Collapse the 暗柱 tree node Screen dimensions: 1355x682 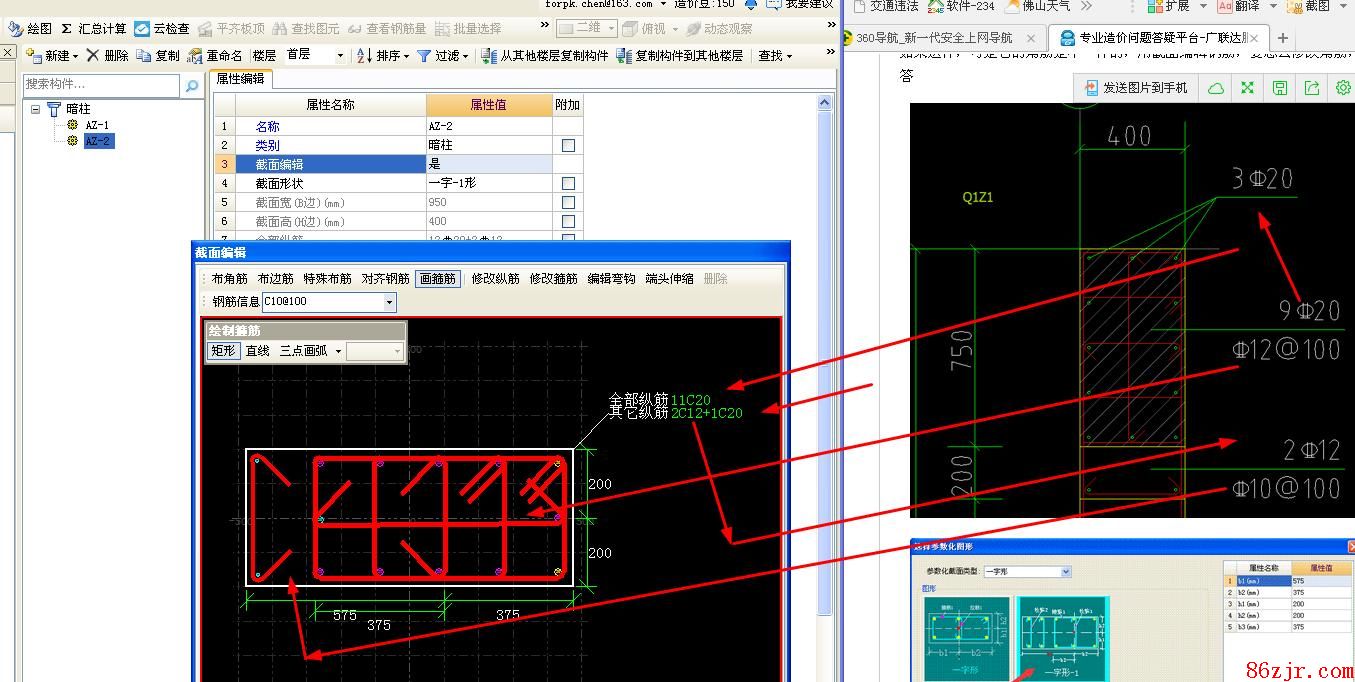click(x=36, y=109)
